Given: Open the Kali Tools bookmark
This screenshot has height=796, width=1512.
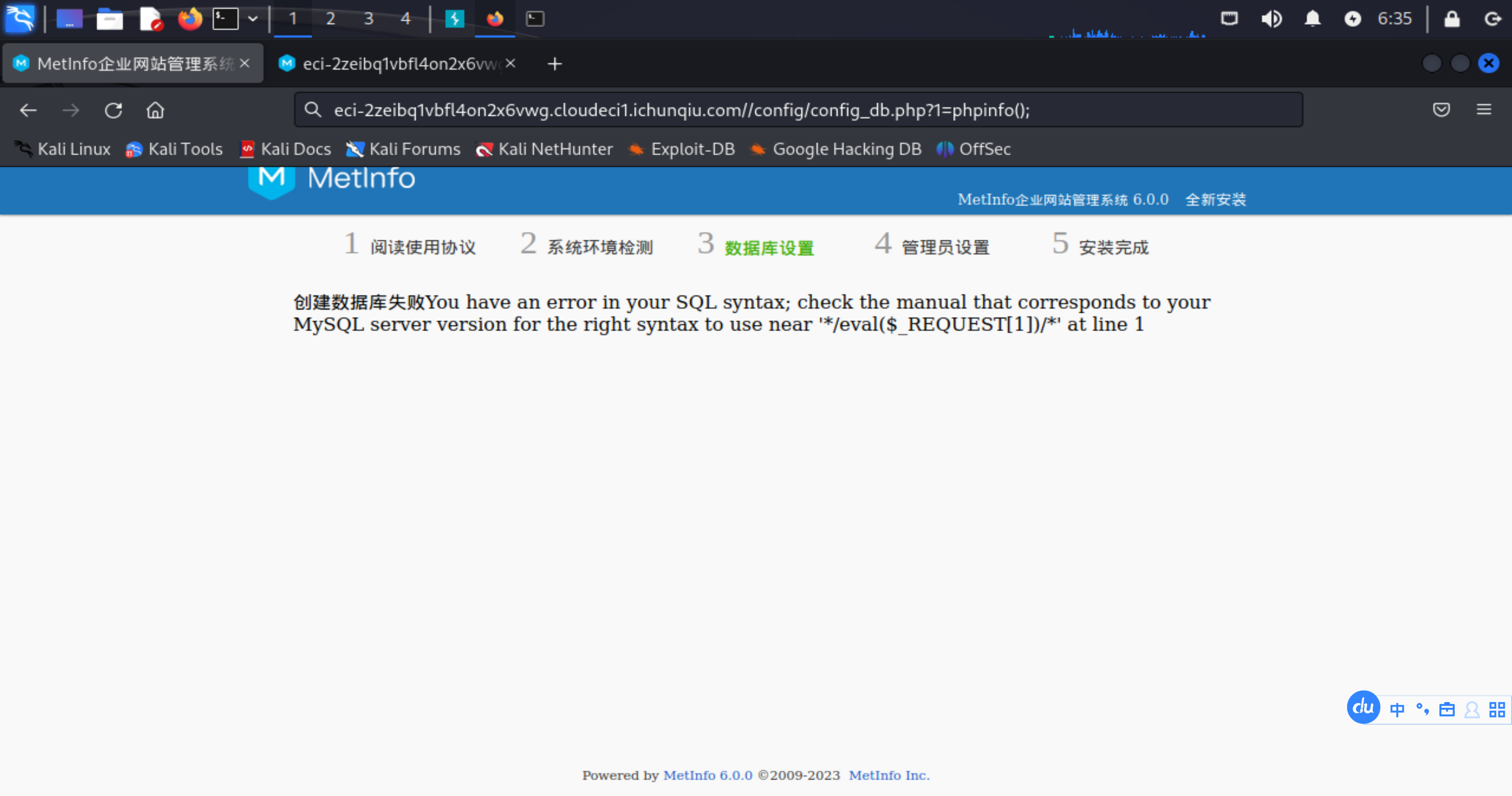Looking at the screenshot, I should 174,149.
